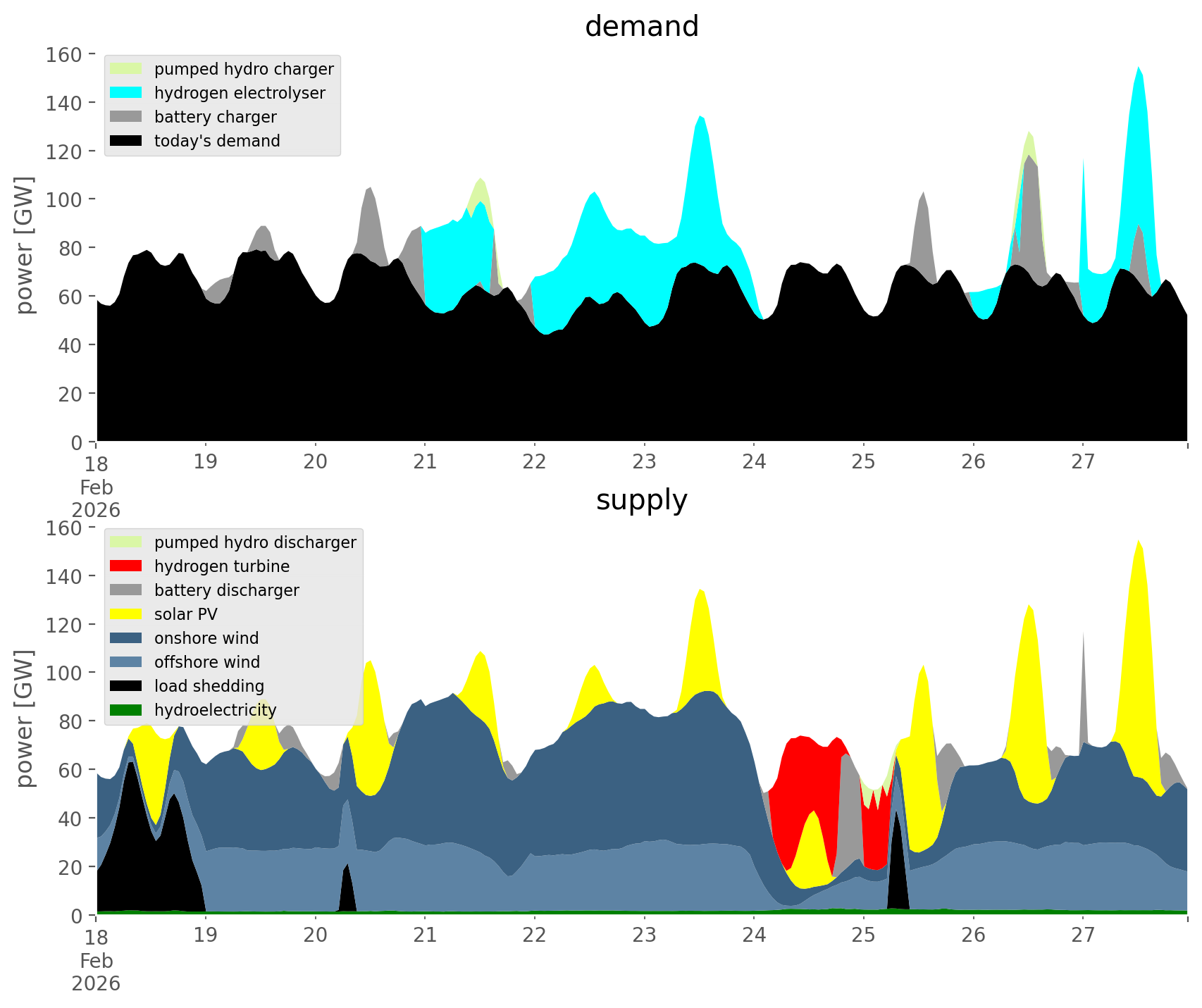The image size is (1202, 1008).
Task: Click the yellow solar PV legend swatch
Action: point(126,614)
